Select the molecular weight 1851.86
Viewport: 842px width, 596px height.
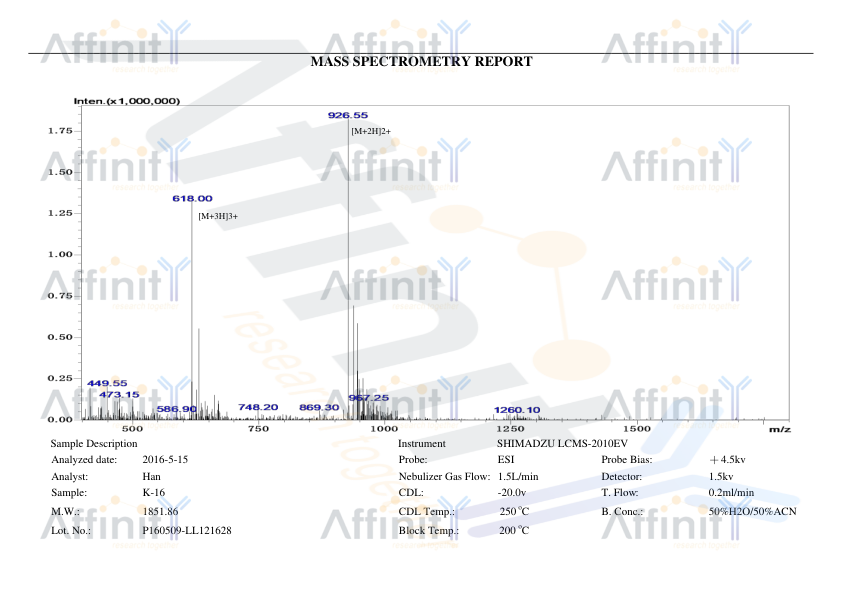click(x=161, y=512)
